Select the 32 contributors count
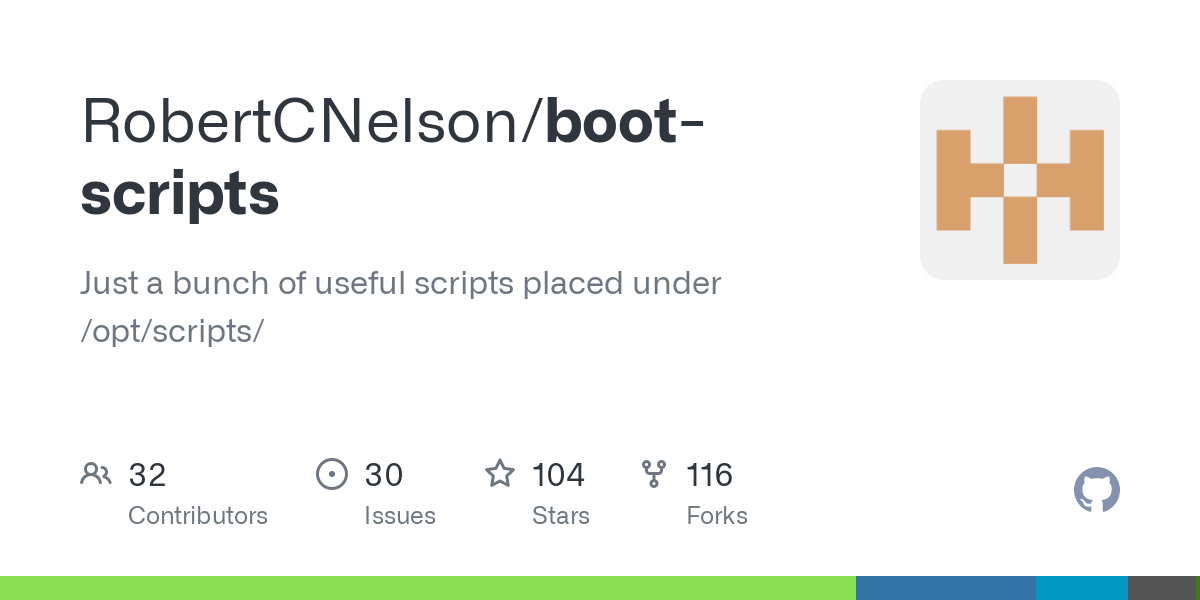 point(147,475)
